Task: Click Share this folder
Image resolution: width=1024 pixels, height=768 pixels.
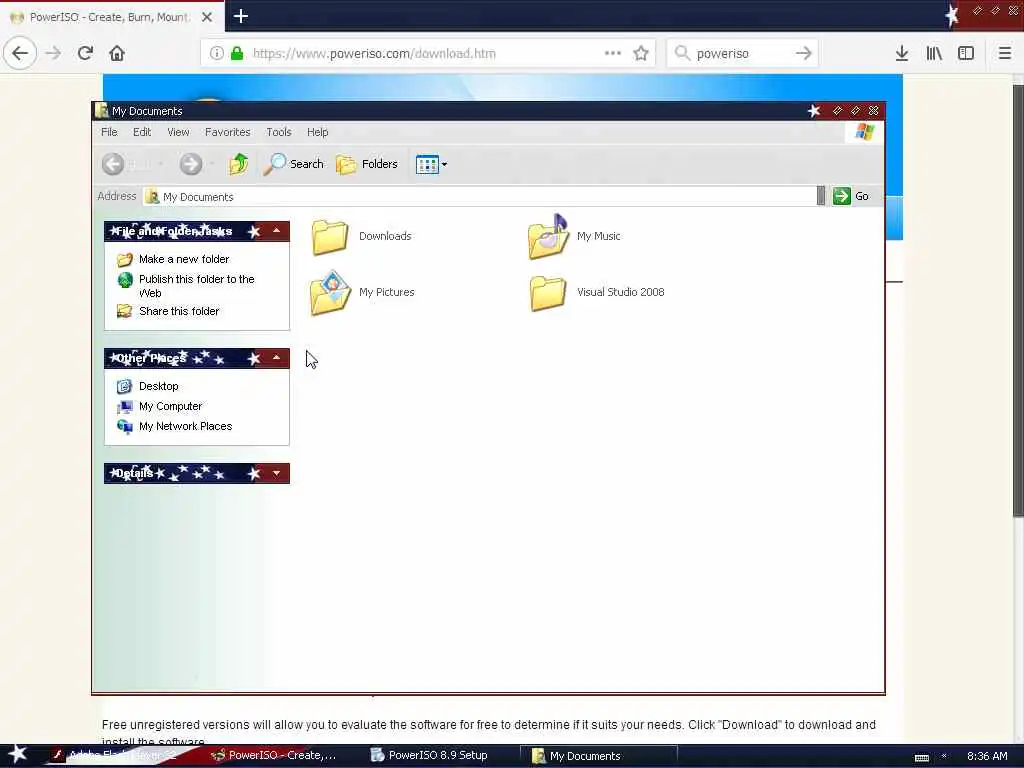Action: point(179,312)
